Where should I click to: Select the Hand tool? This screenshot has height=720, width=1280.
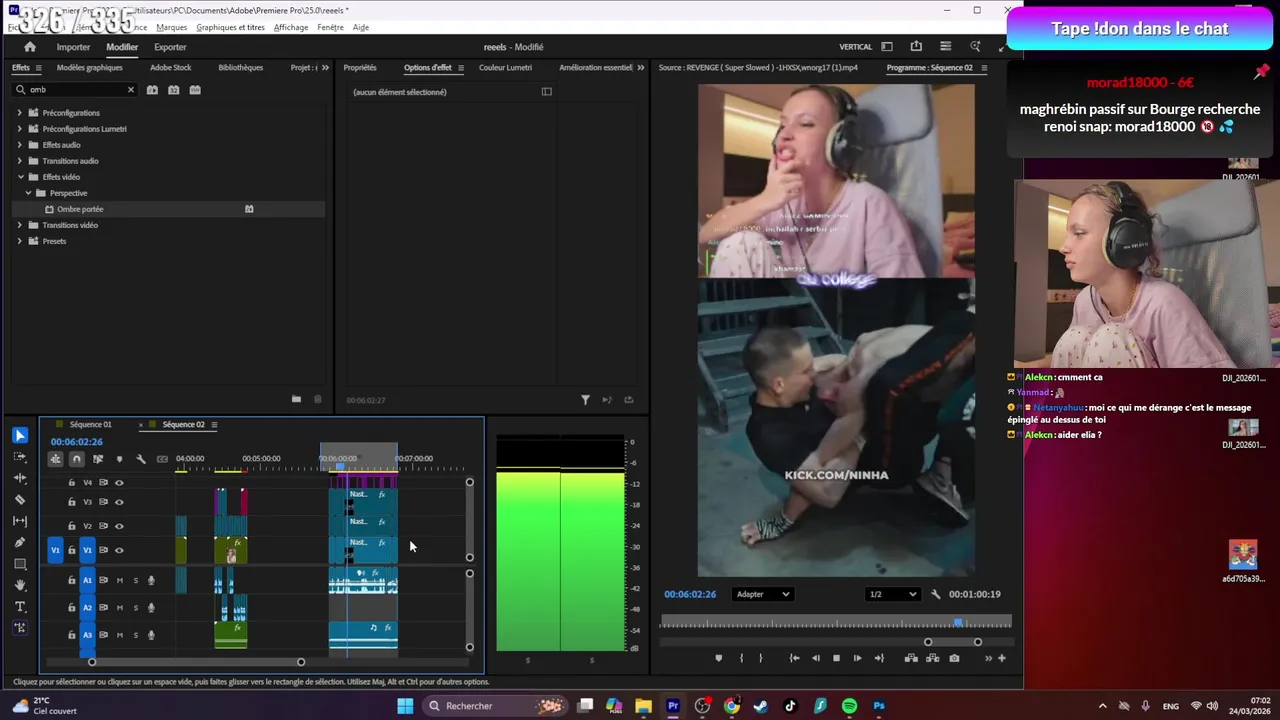(x=20, y=585)
